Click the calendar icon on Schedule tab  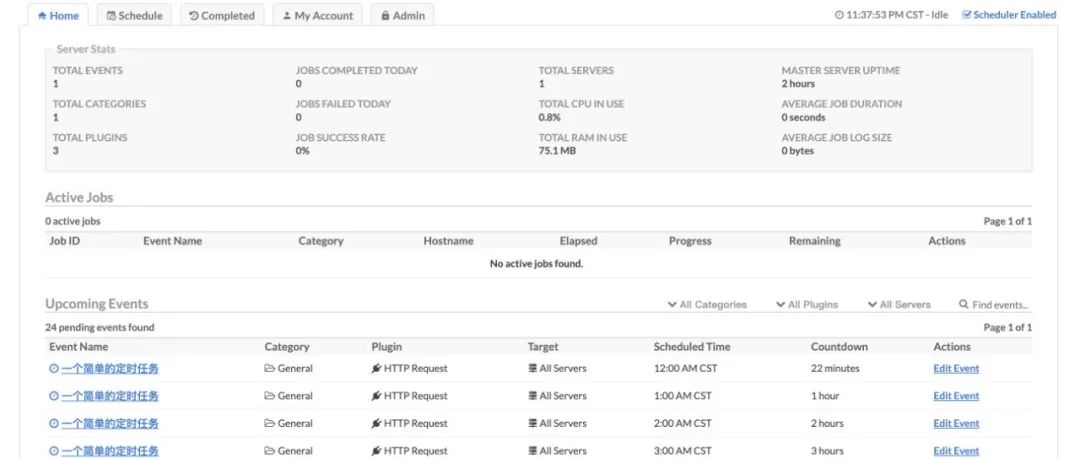[x=111, y=15]
